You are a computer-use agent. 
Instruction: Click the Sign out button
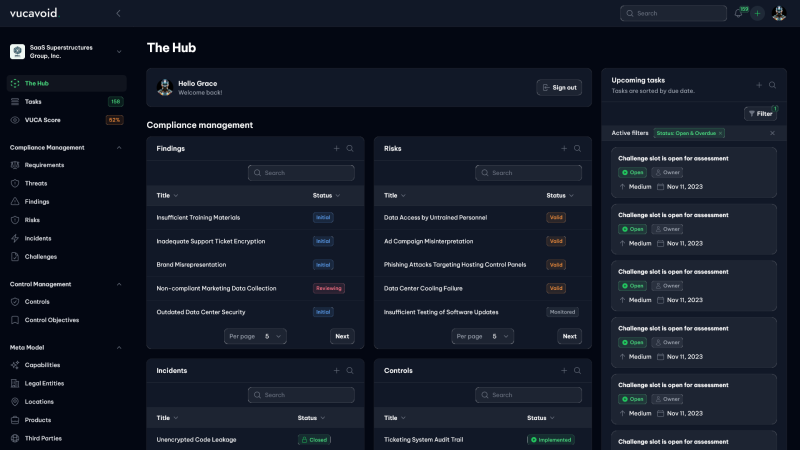coord(559,87)
